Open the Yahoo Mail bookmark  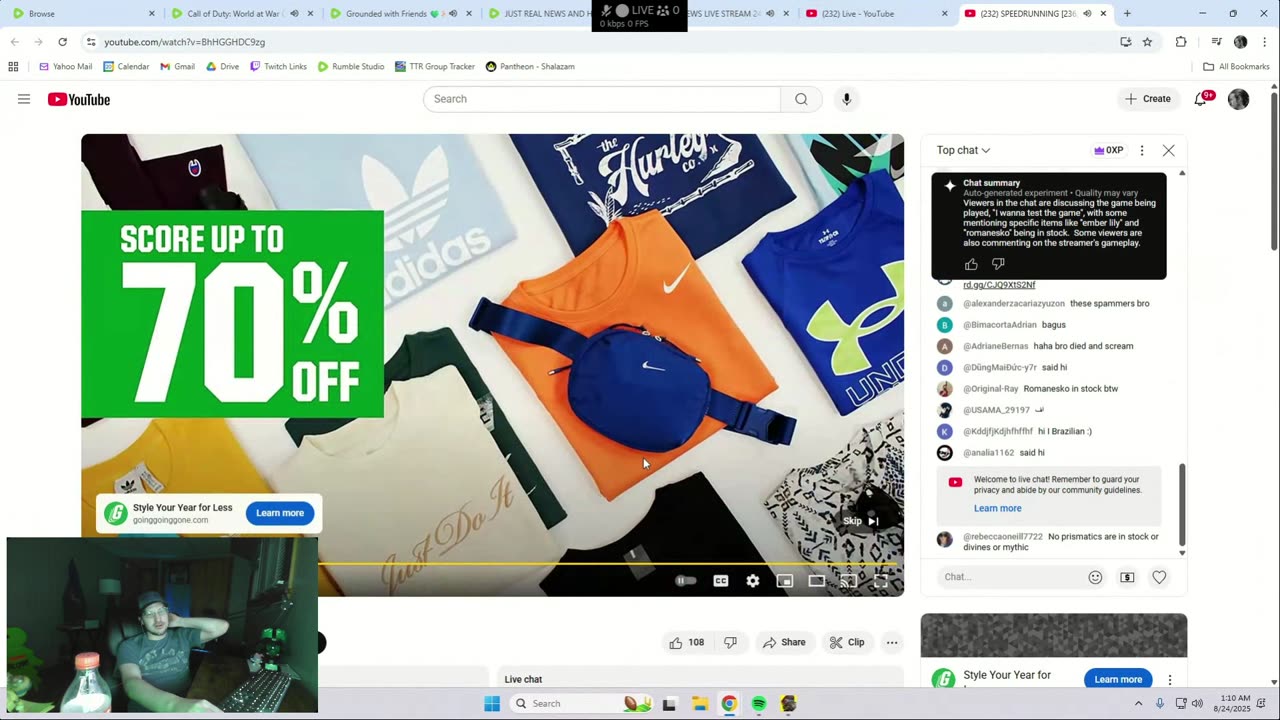[x=65, y=66]
